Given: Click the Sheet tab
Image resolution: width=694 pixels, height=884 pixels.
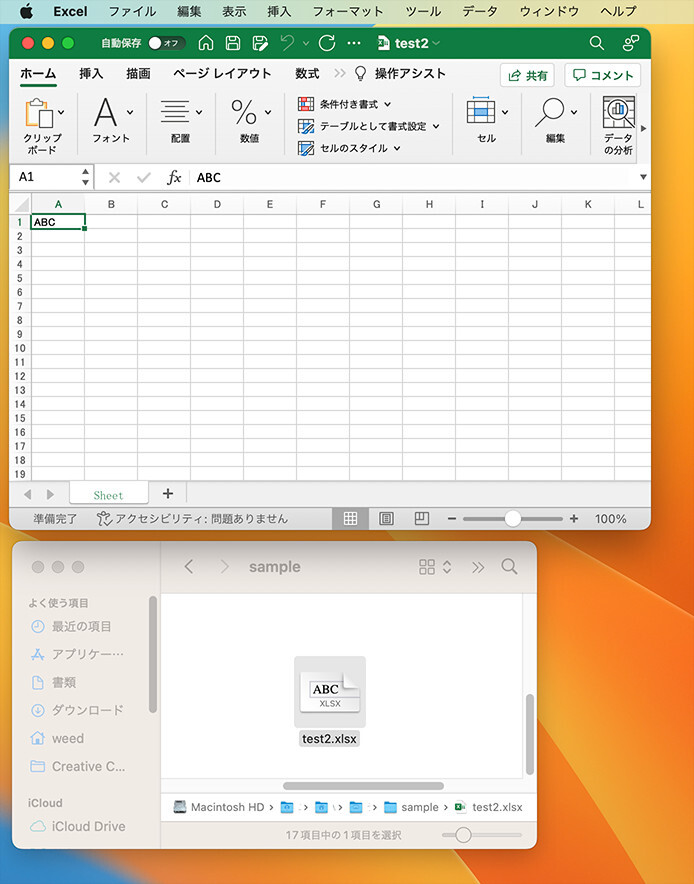Looking at the screenshot, I should 109,494.
